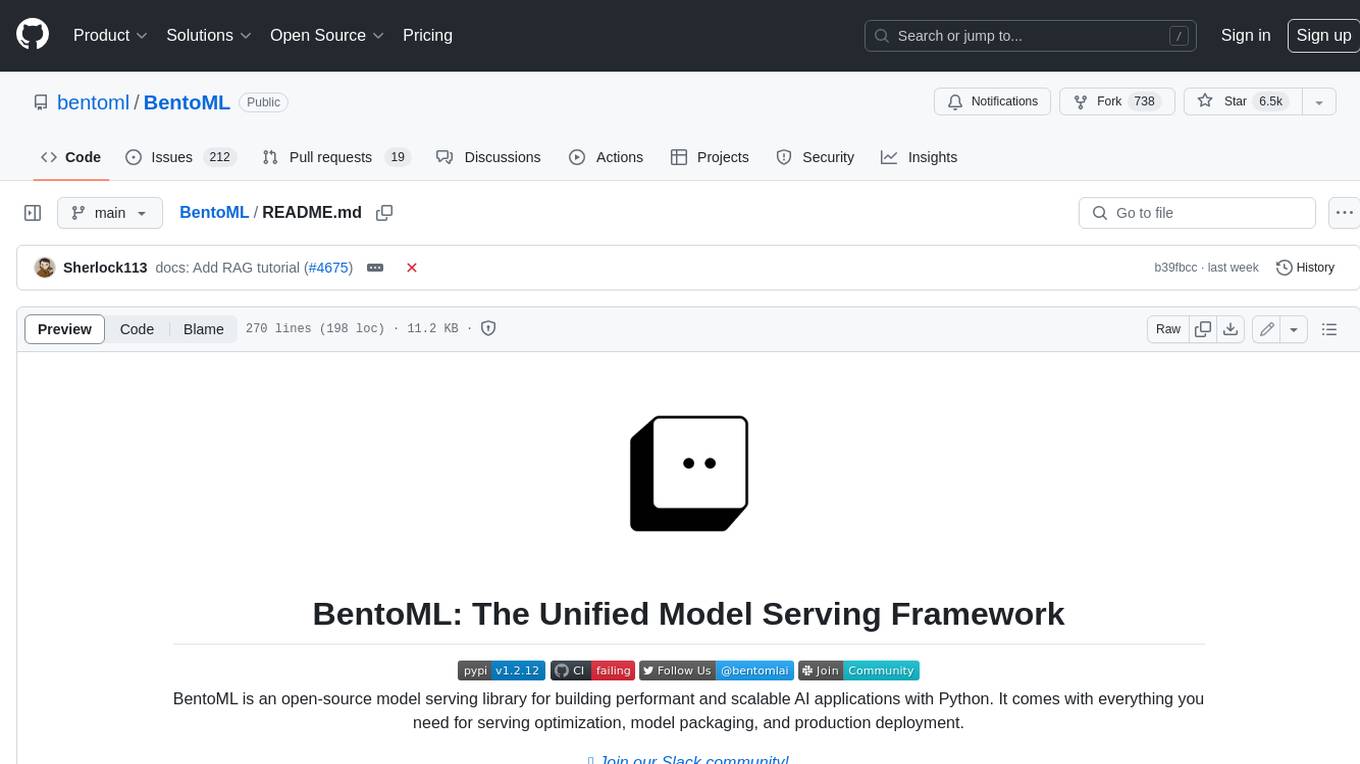Expand the Product menu
The height and width of the screenshot is (764, 1360).
point(110,35)
